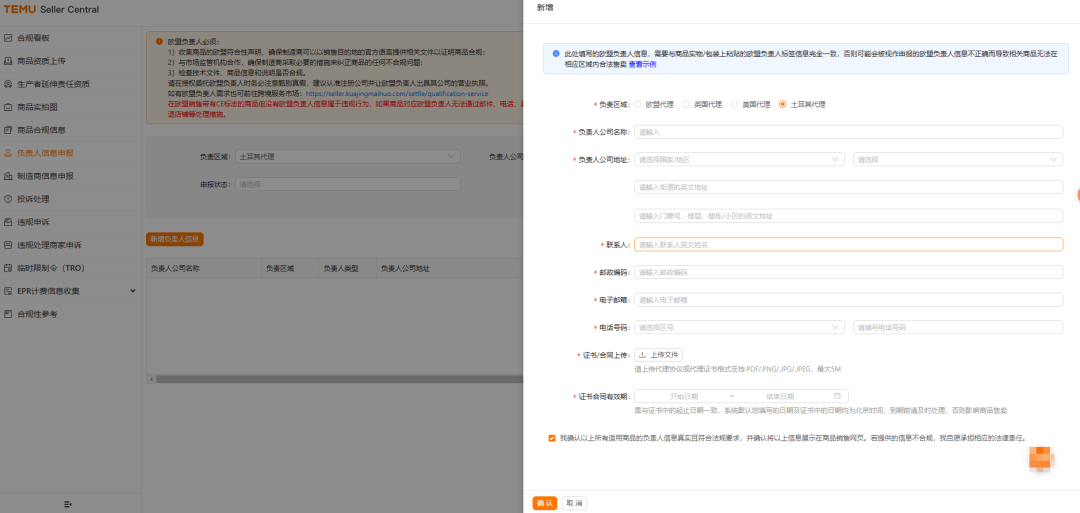Click the TEMU logo in the header

(x=18, y=10)
